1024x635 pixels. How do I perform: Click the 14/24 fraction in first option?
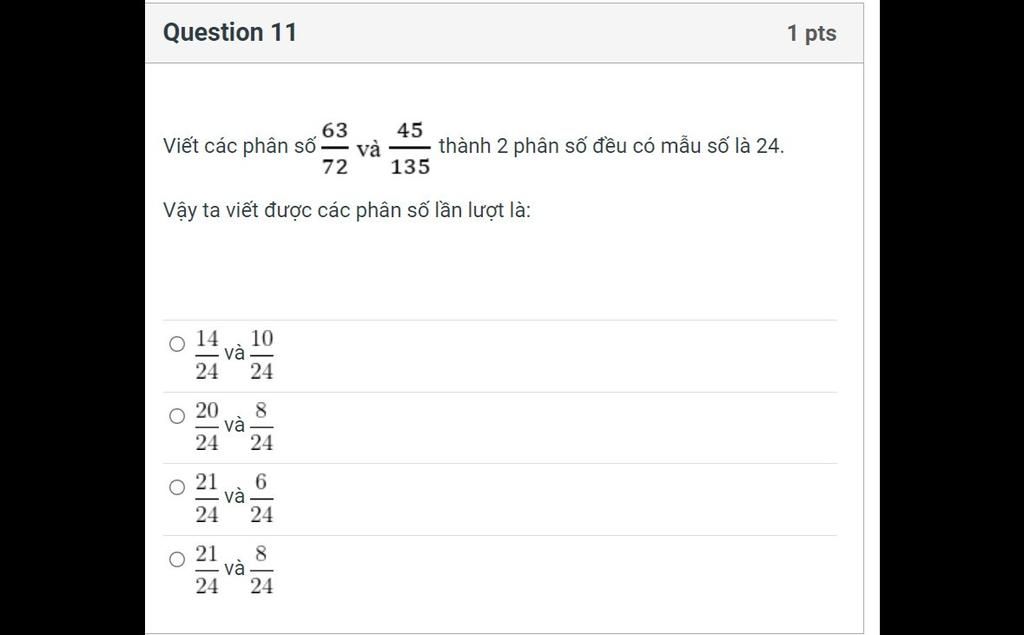coord(207,355)
